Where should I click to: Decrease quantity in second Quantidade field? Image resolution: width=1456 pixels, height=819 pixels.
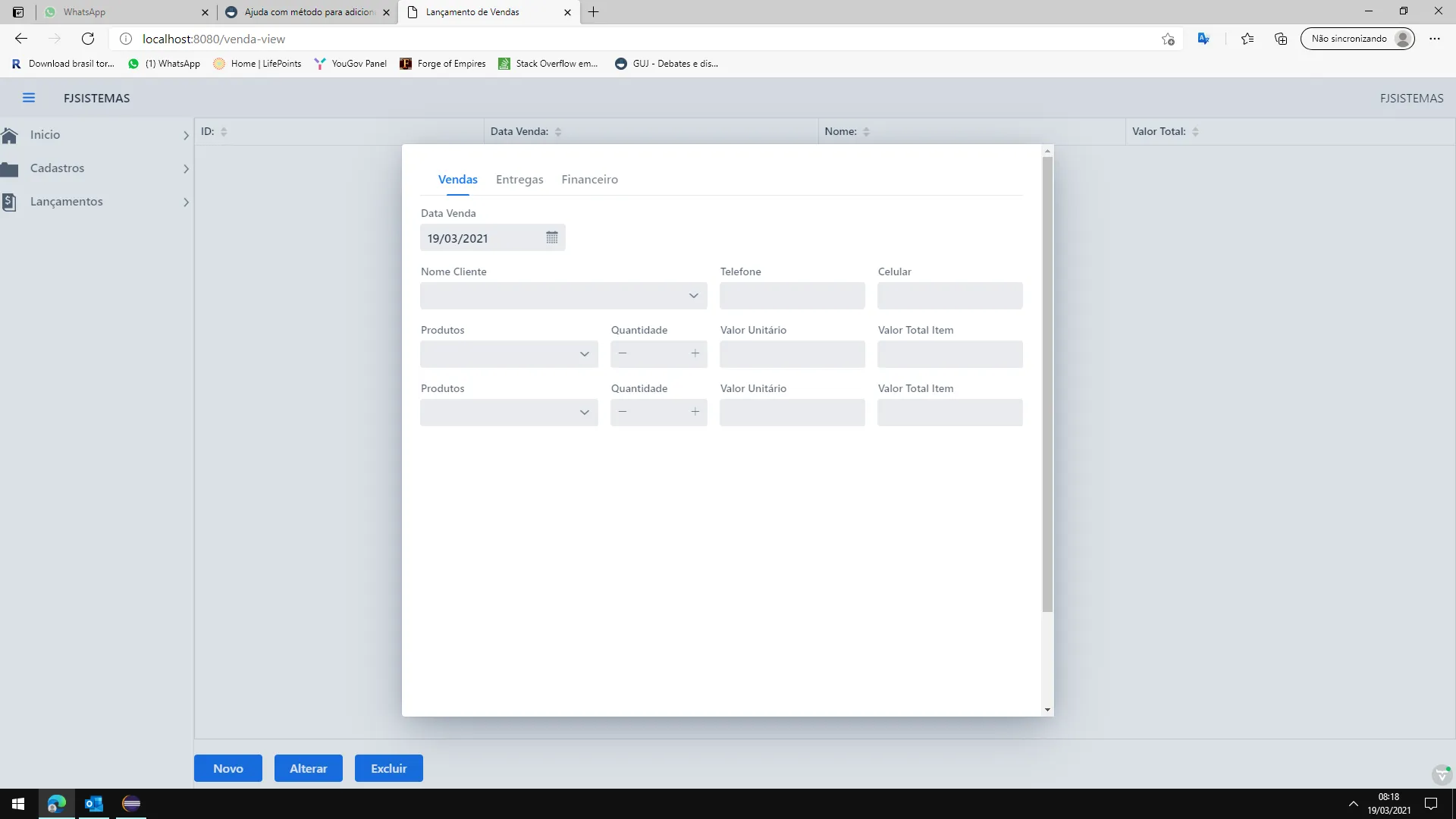tap(623, 412)
